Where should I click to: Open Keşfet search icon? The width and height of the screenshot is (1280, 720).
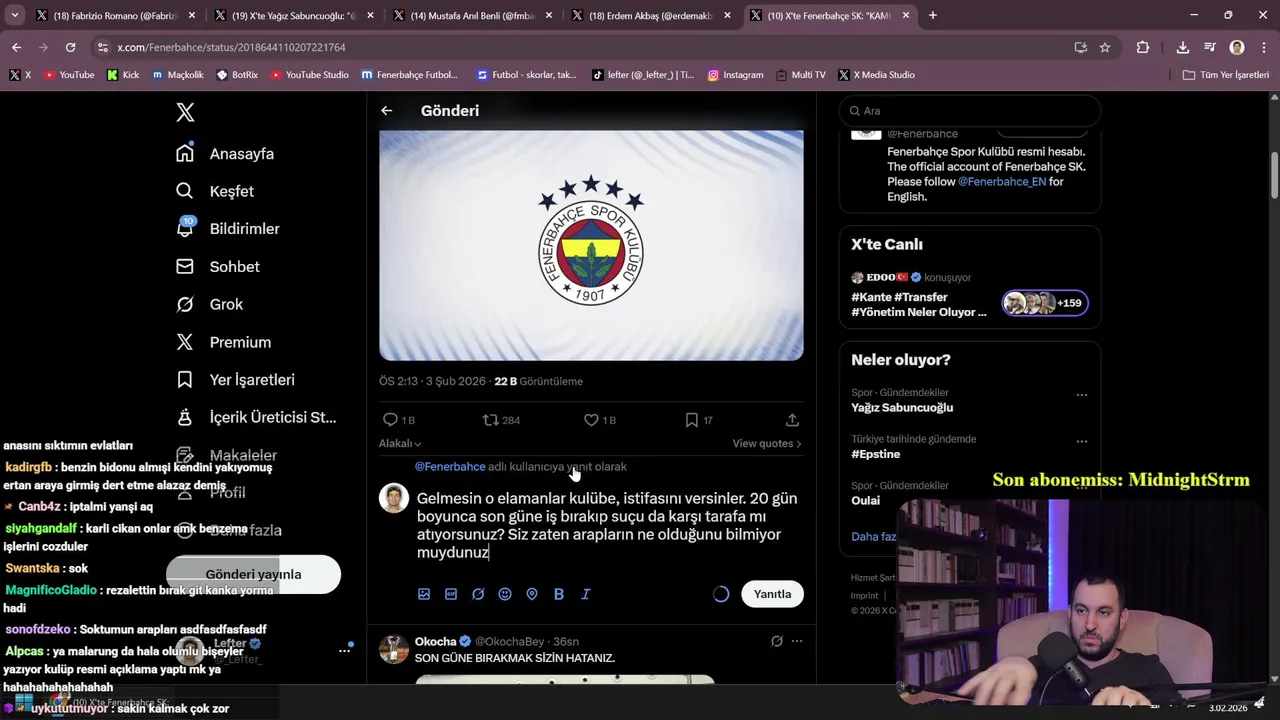[185, 191]
